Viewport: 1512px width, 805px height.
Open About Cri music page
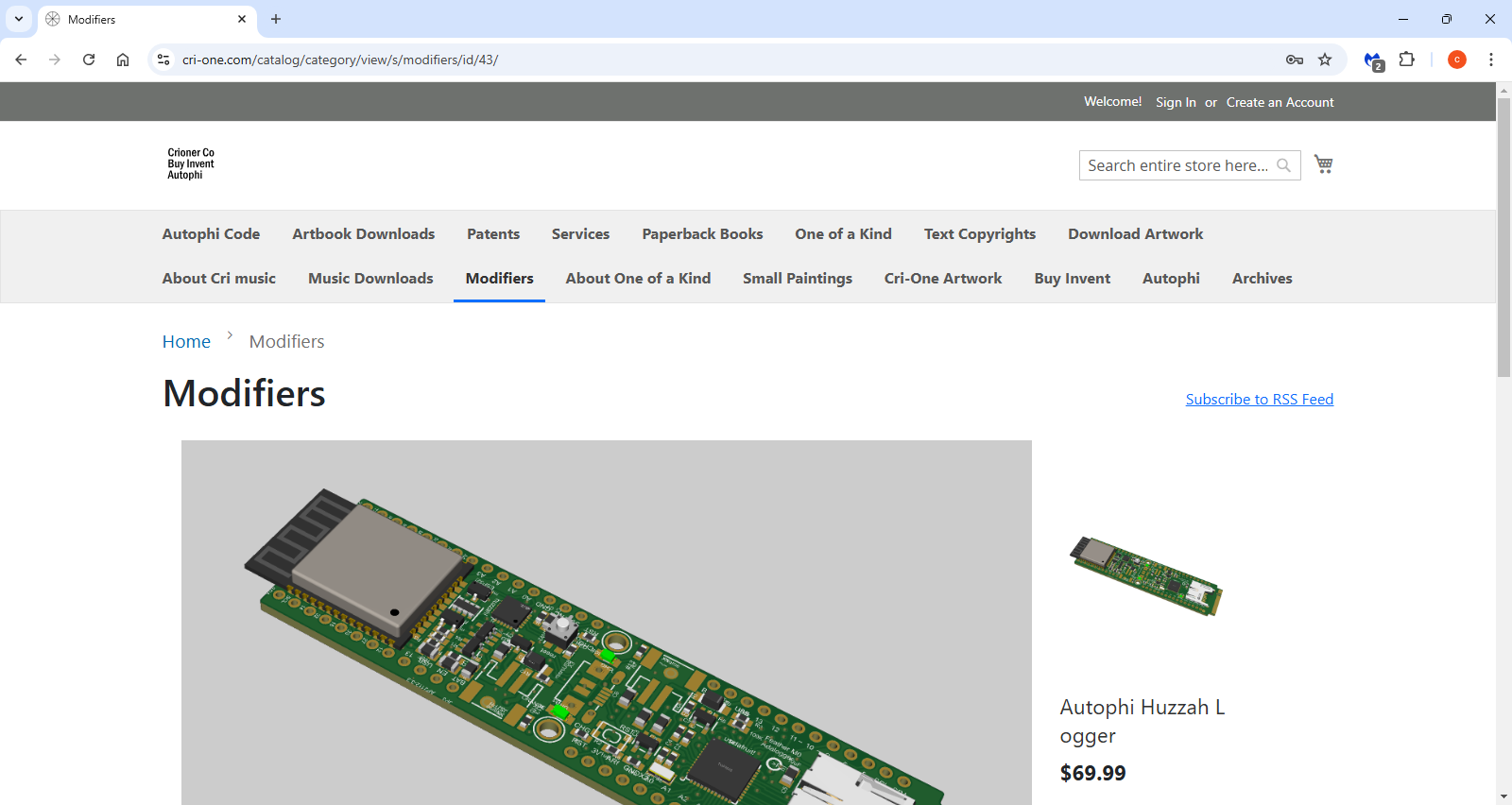(x=219, y=278)
